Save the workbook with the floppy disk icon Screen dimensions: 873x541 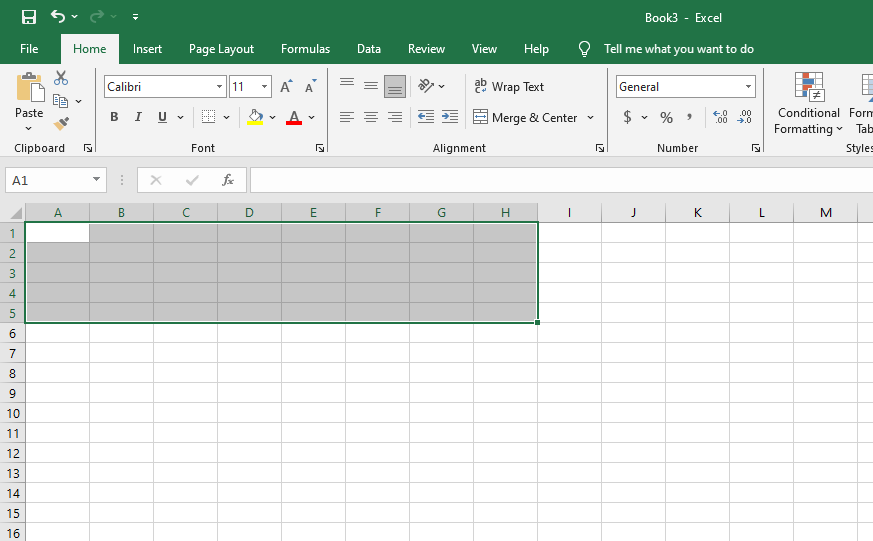tap(28, 17)
